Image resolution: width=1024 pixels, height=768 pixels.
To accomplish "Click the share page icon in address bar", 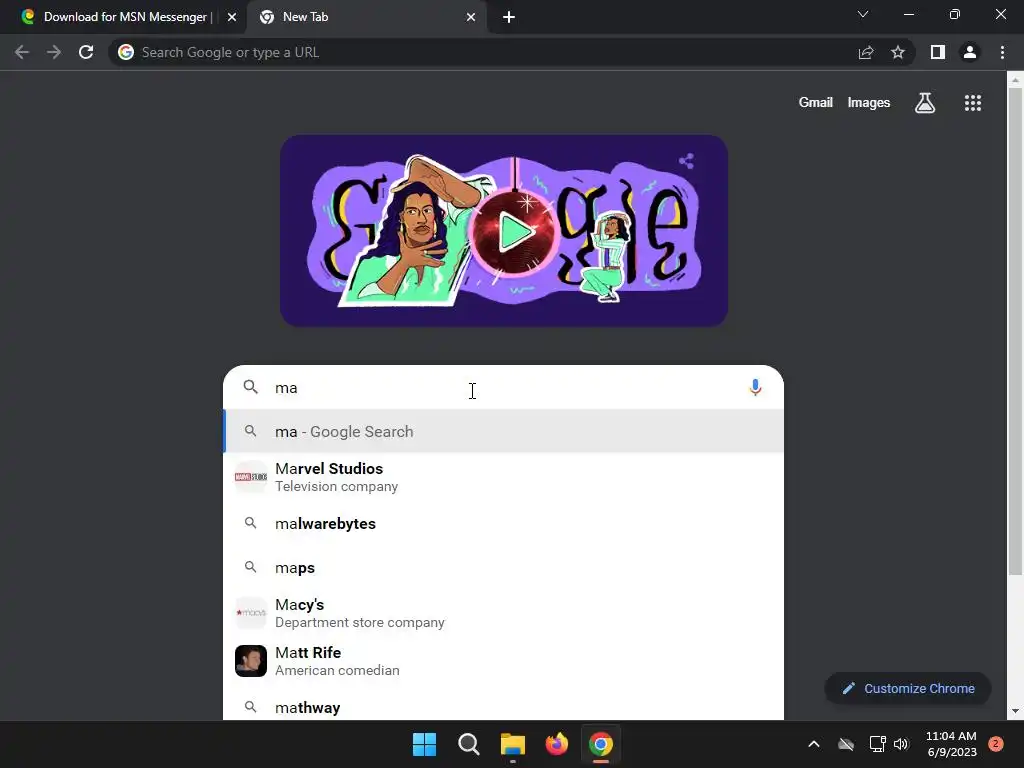I will (x=866, y=52).
